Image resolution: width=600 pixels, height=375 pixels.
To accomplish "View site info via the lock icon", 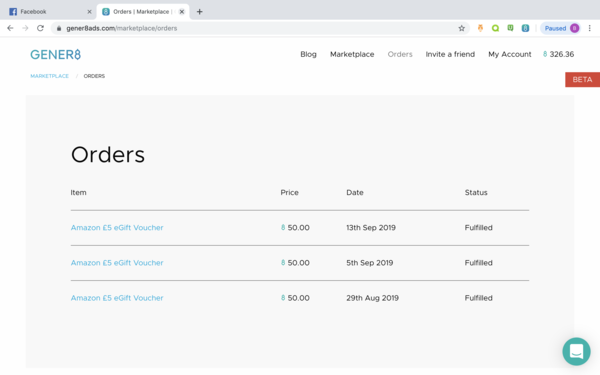I will (59, 28).
